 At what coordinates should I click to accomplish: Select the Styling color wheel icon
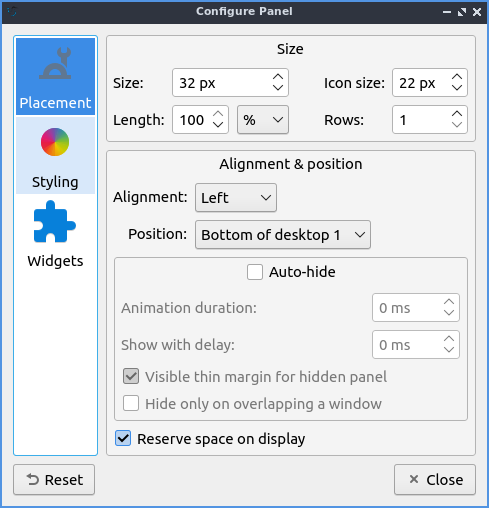(55, 142)
